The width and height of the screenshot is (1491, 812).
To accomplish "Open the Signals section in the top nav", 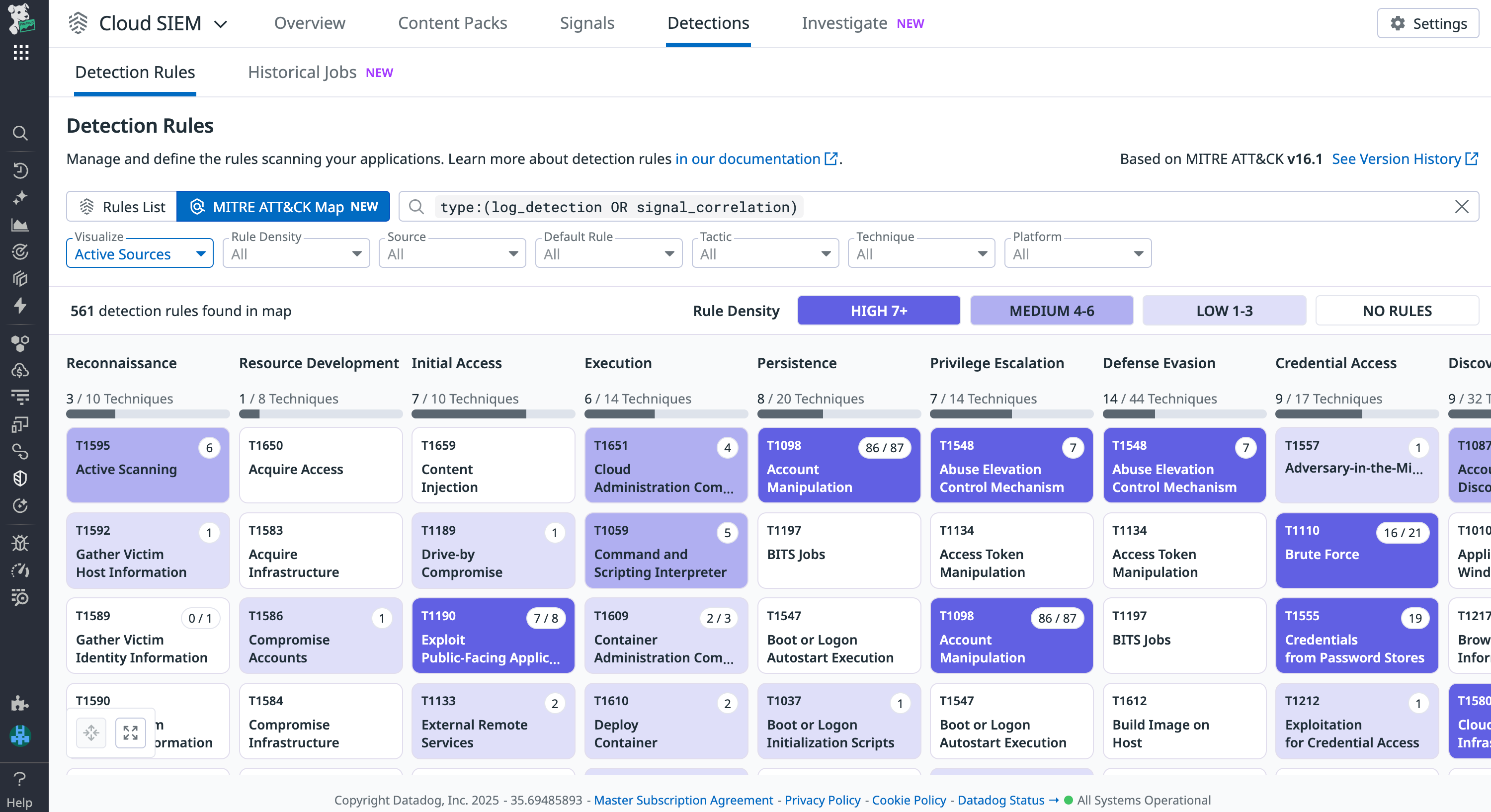I will click(587, 23).
